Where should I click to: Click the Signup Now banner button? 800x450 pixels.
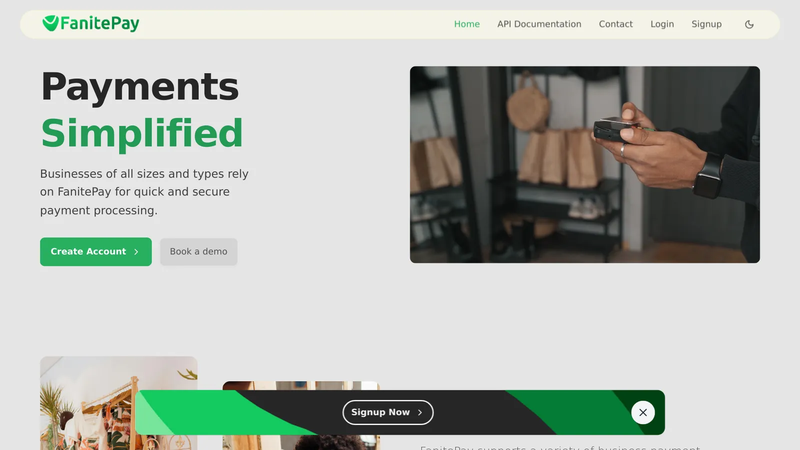pos(388,412)
